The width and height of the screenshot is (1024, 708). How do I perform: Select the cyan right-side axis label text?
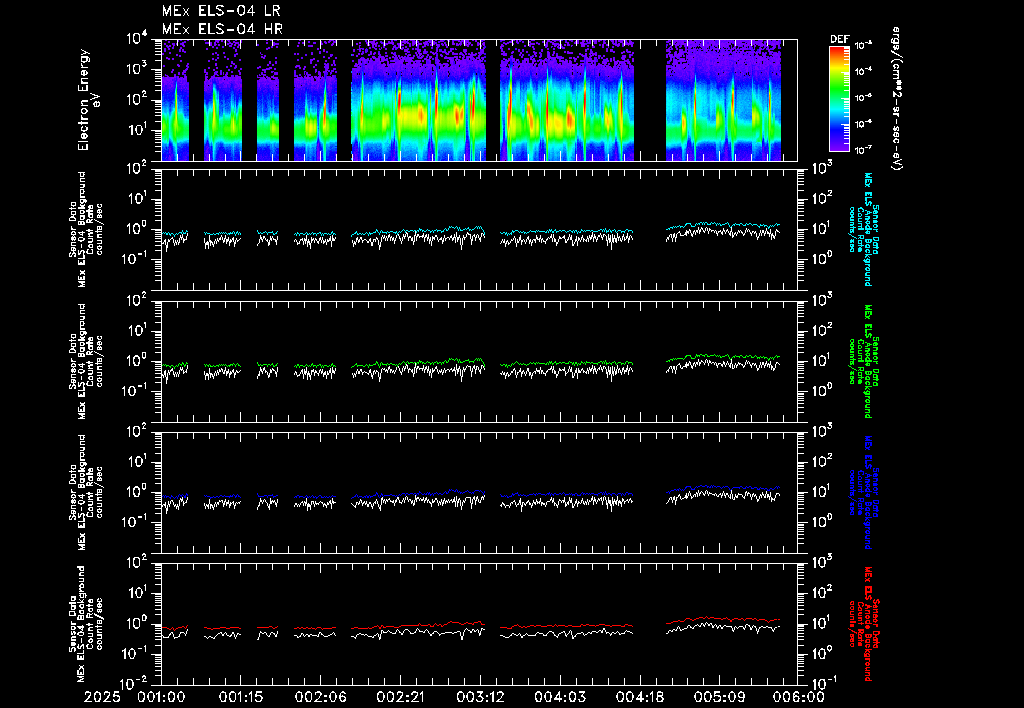[863, 229]
